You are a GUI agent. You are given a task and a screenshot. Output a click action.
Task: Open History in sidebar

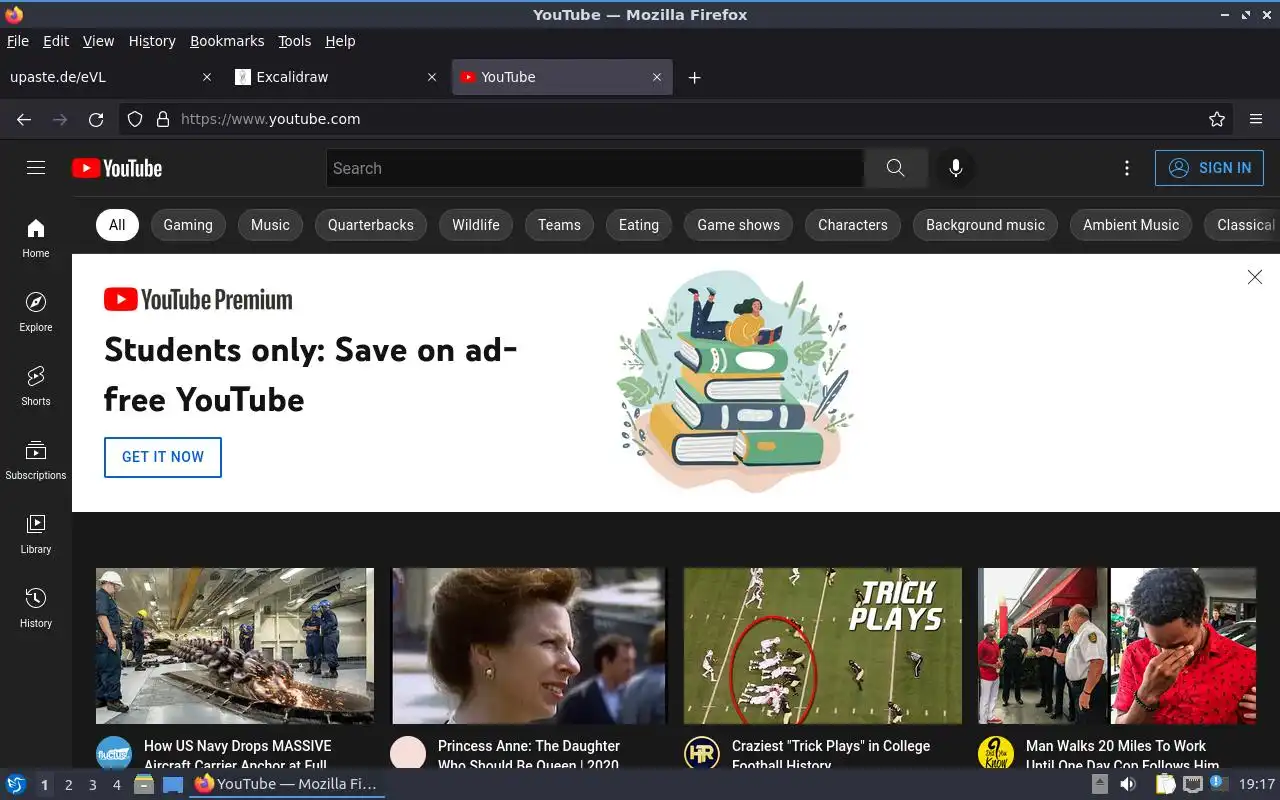36,608
